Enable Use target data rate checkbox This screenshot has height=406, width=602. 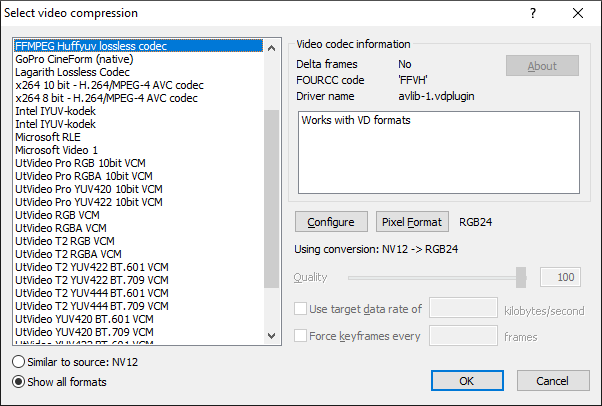(x=301, y=309)
